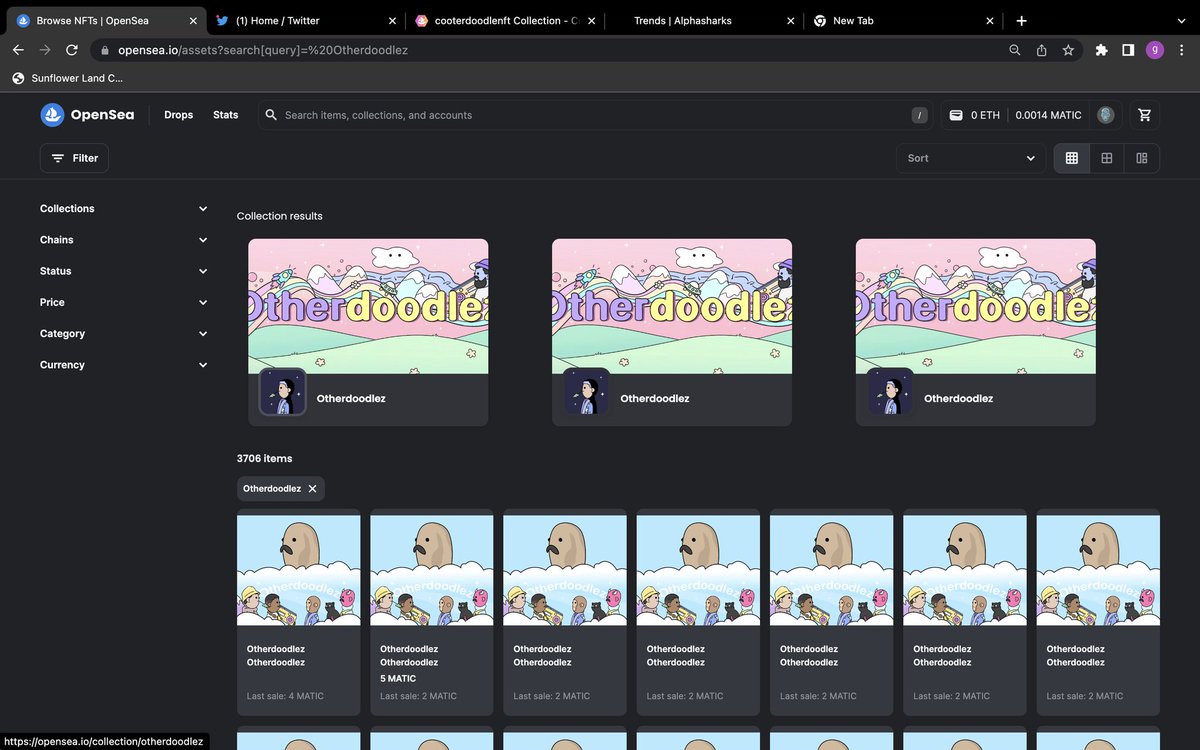Open Sunflower Land bookmark
The height and width of the screenshot is (750, 1200).
68,78
